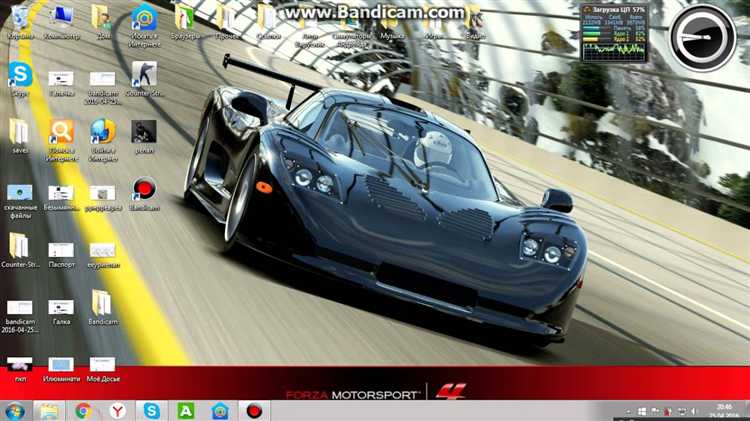
Task: Switch to Bandicam recorder on the taskbar
Action: (x=254, y=411)
